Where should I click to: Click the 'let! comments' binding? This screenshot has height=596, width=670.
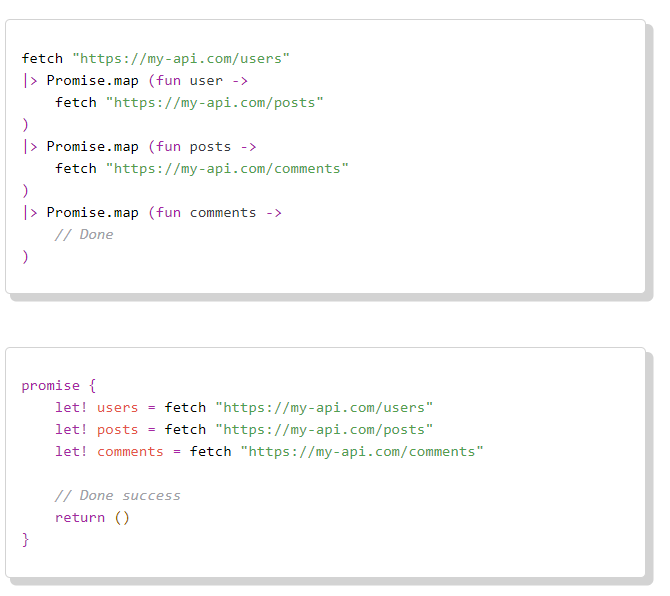tap(109, 452)
